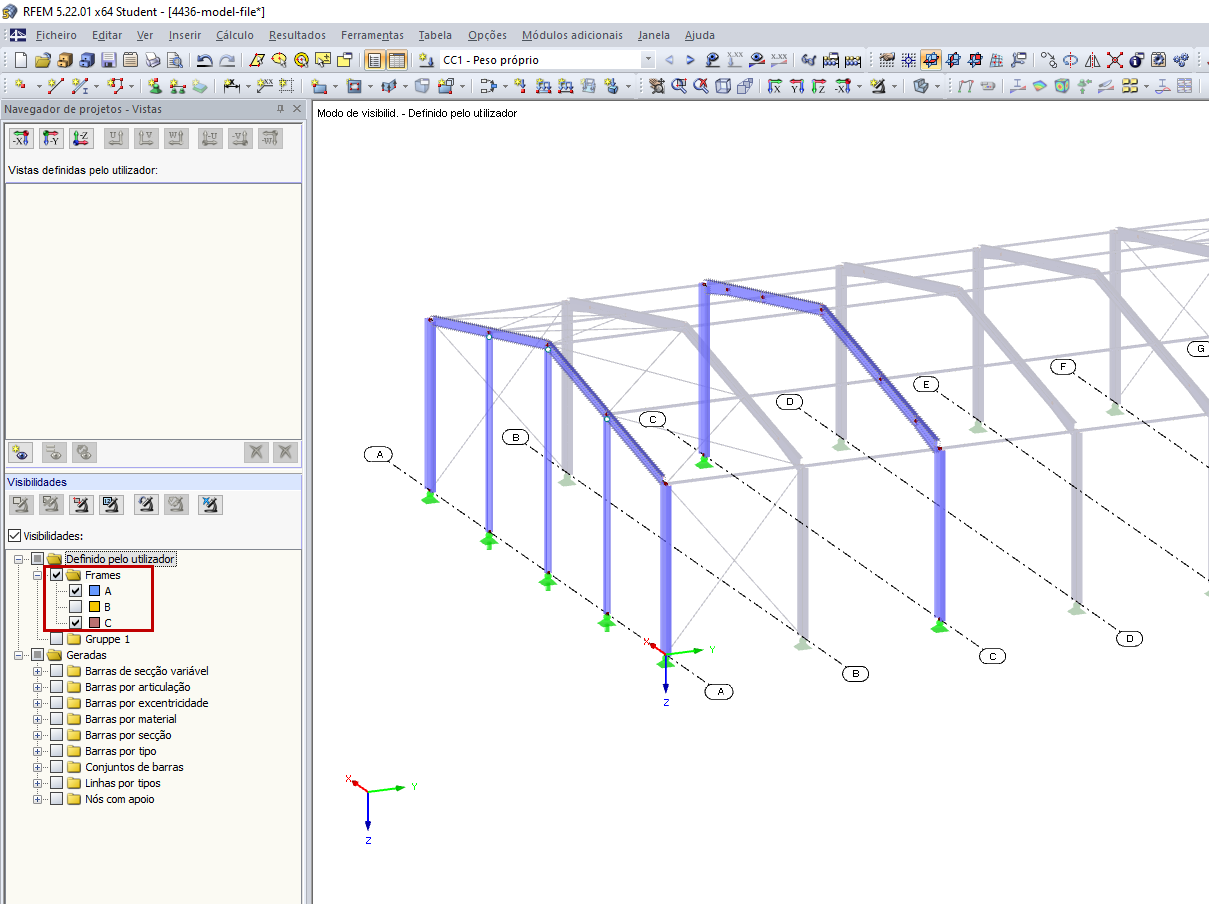Screen dimensions: 1209x904
Task: Expand Barras por tipo node
Action: coord(38,751)
